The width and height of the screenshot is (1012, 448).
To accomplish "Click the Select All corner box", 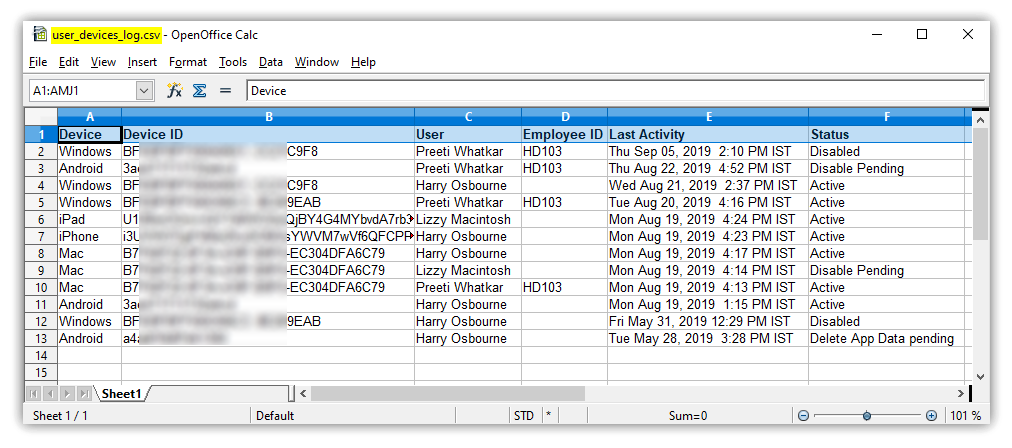I will click(41, 117).
